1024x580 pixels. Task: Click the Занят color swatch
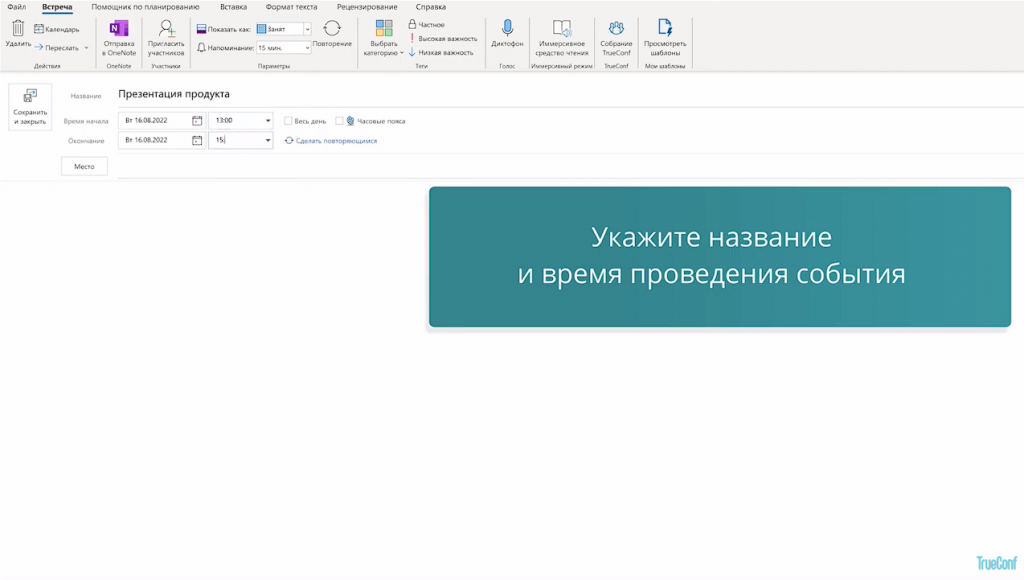(261, 29)
